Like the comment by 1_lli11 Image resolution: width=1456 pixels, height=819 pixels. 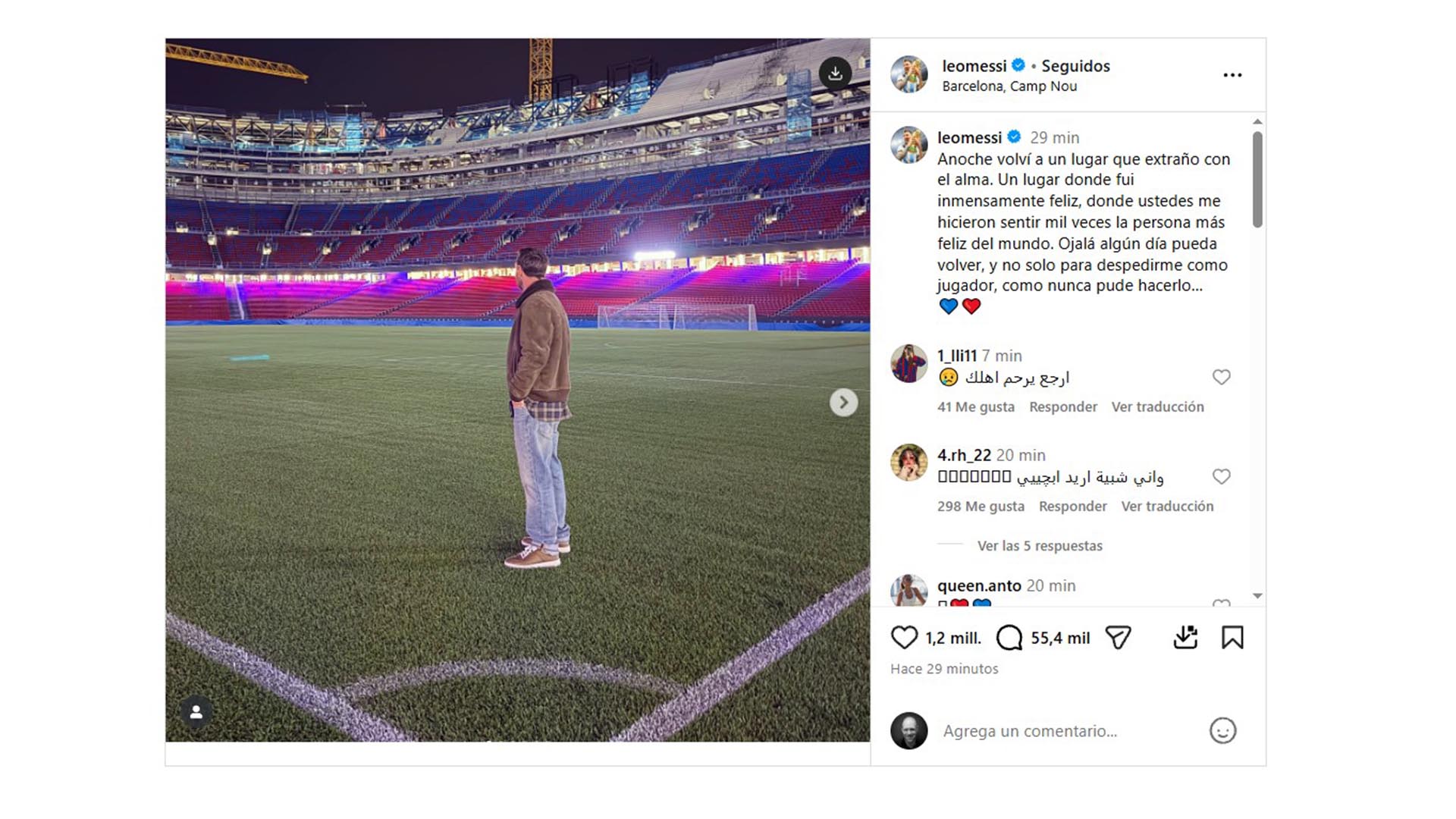click(1221, 378)
